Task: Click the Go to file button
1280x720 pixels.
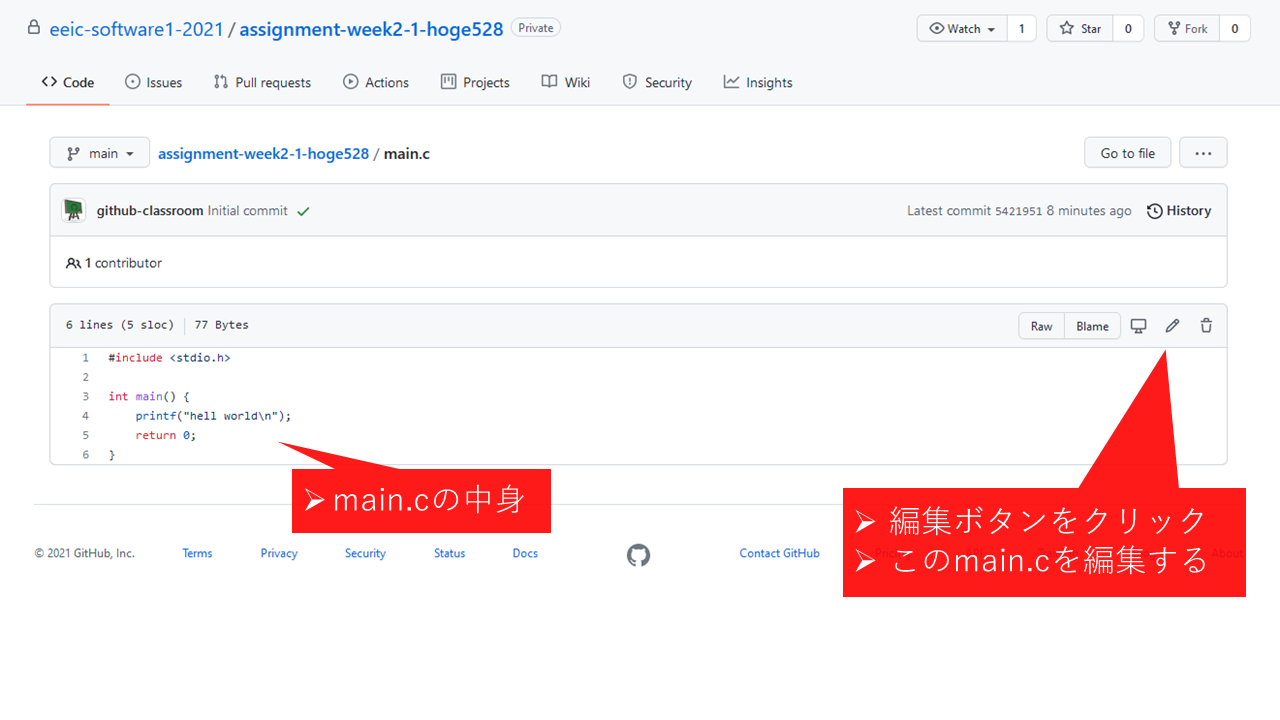Action: (1127, 153)
